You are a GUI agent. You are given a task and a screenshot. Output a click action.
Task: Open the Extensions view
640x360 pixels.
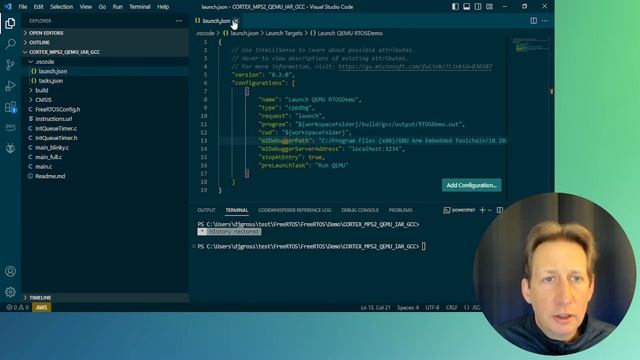tap(10, 107)
